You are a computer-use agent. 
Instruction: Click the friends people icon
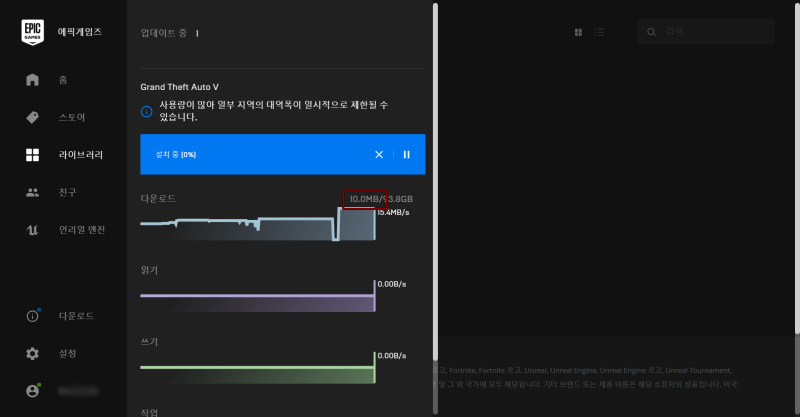coord(32,192)
